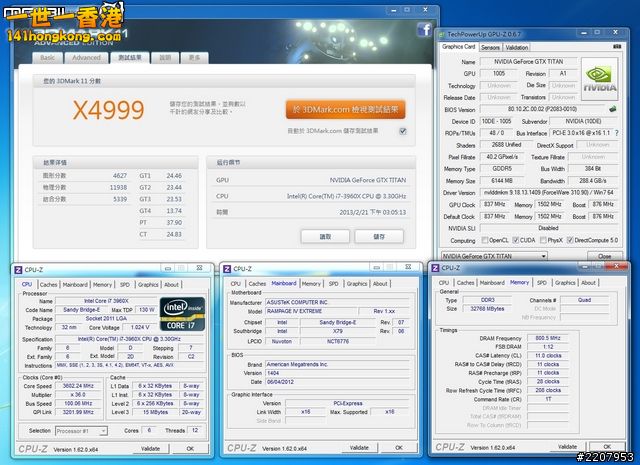Image resolution: width=640 pixels, height=465 pixels.
Task: Toggle the PhysX checkbox in GPU-Z
Action: pyautogui.click(x=545, y=240)
